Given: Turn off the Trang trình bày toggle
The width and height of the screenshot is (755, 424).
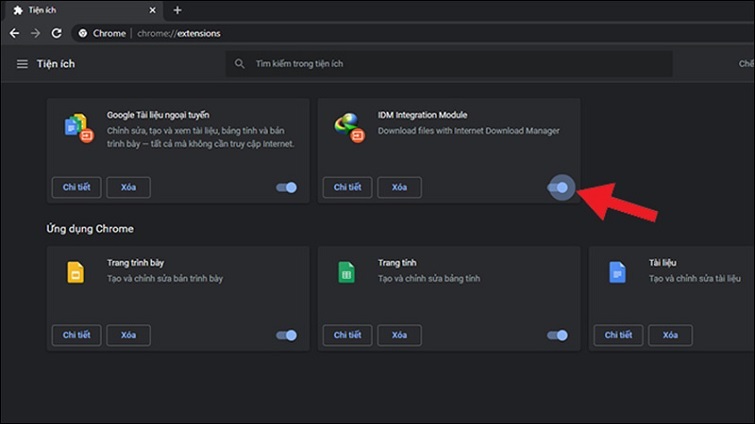Looking at the screenshot, I should tap(287, 336).
